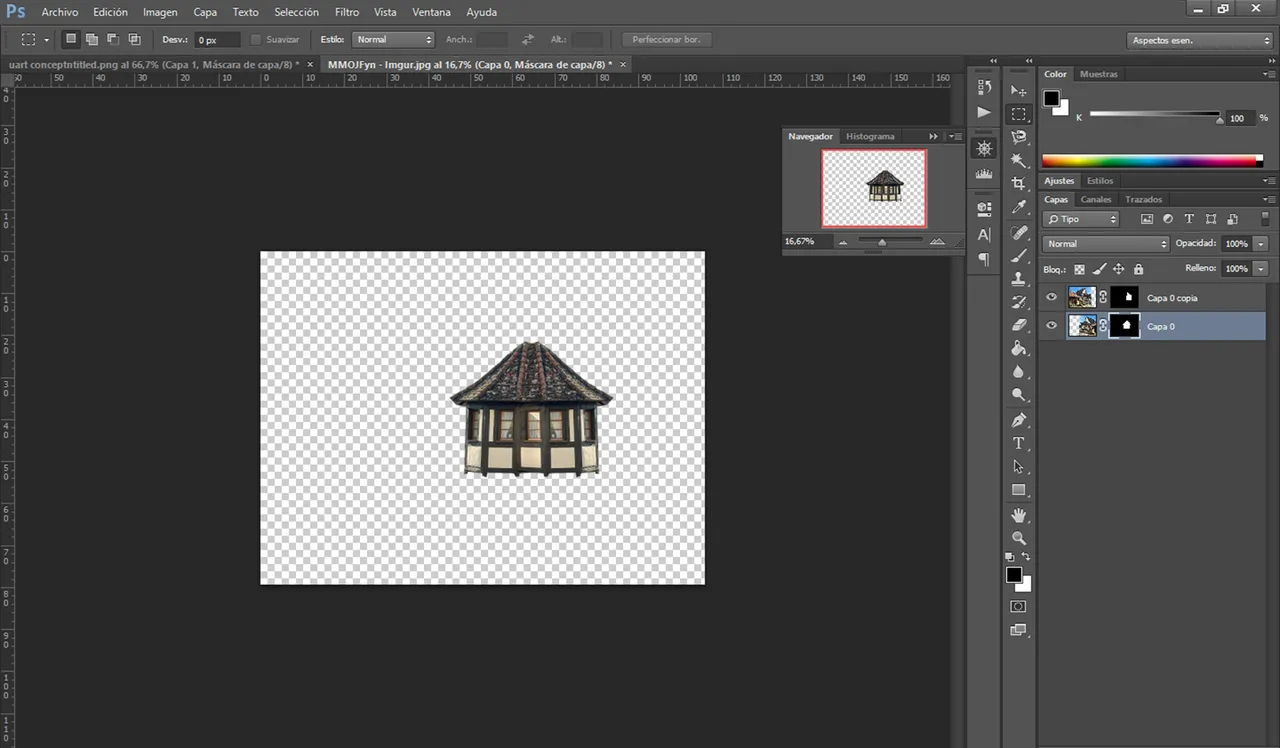Open the Tipo layer filter dropdown
Image resolution: width=1280 pixels, height=748 pixels.
1081,219
